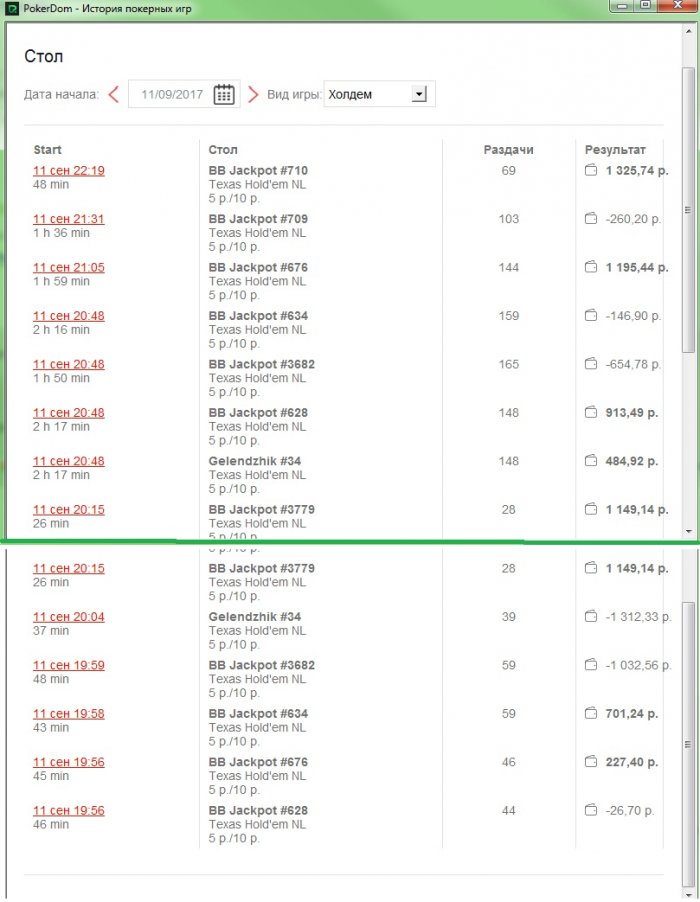Click wallet icon next to -1 032,56 р.

pyautogui.click(x=591, y=664)
